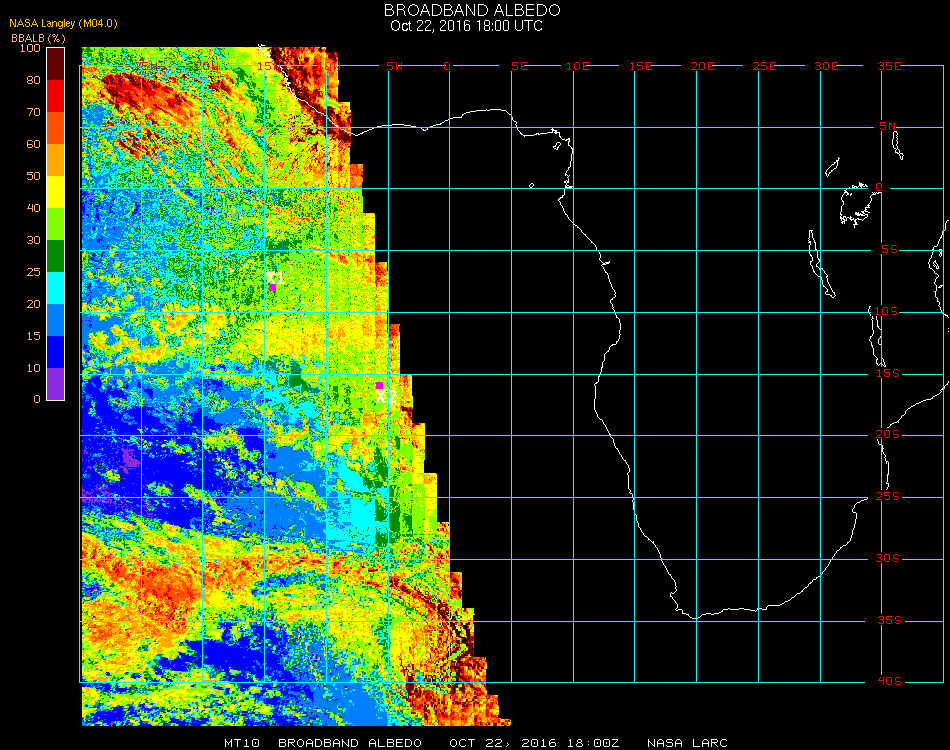The image size is (950, 750).
Task: Click the BROADBAND ALBEDO title at top
Action: pyautogui.click(x=472, y=10)
